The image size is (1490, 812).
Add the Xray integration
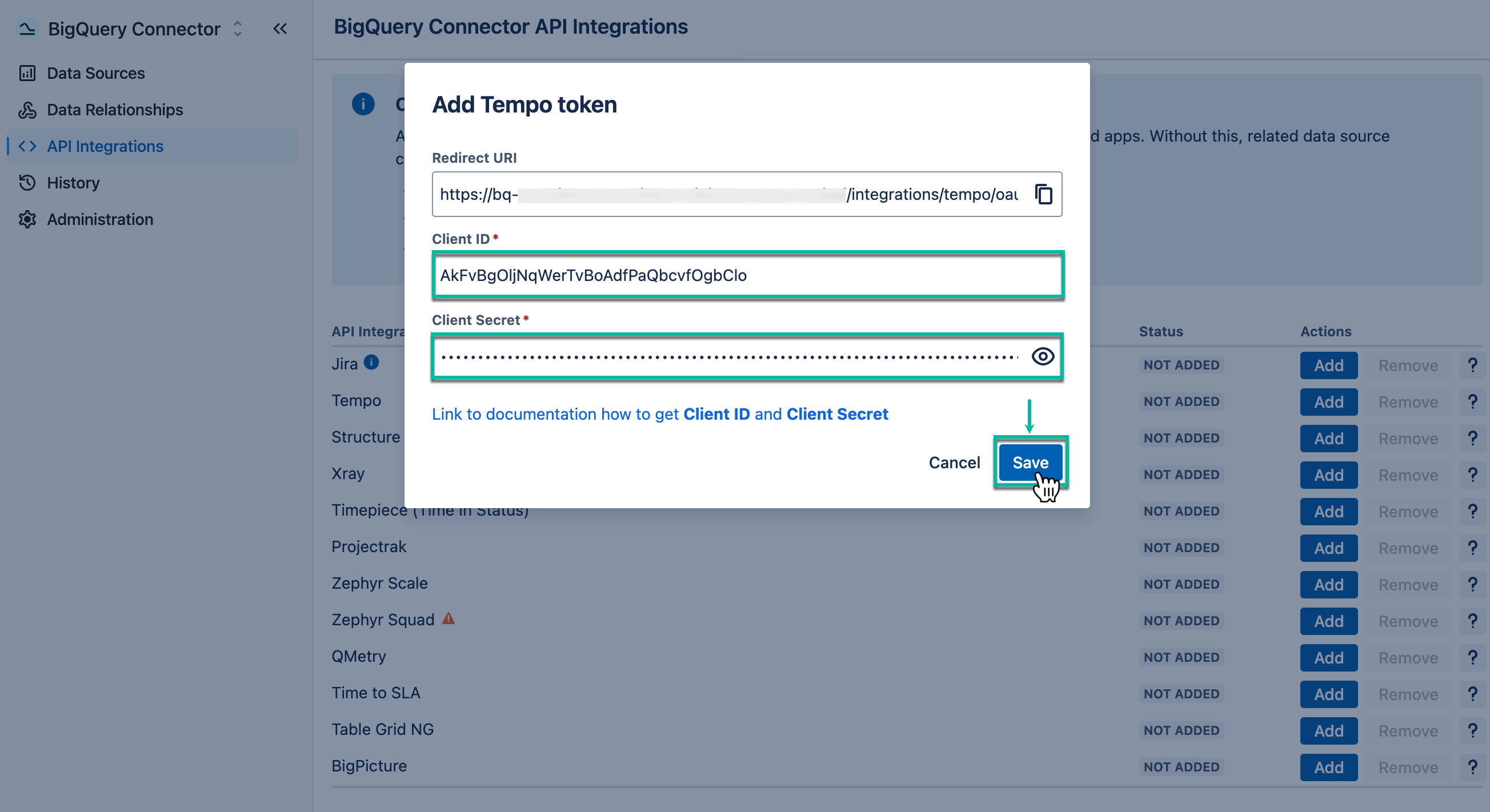coord(1329,475)
